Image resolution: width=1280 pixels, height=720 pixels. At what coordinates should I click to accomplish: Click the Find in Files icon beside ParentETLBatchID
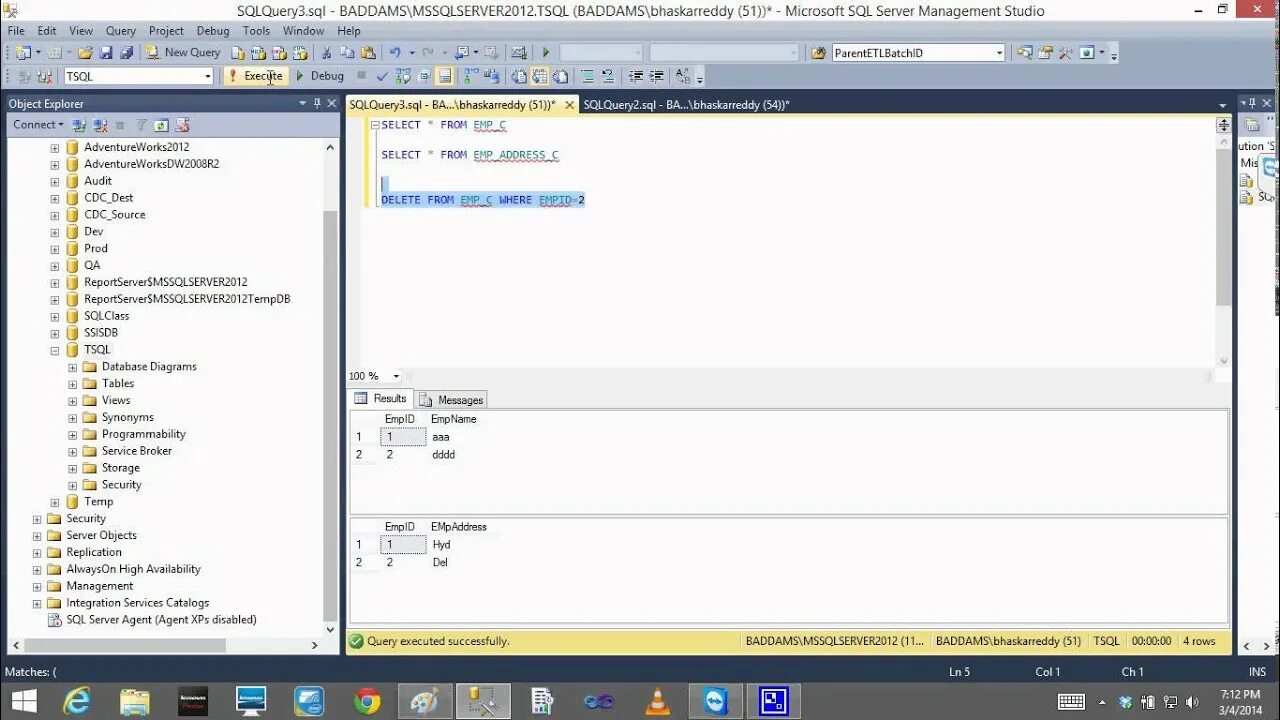818,53
